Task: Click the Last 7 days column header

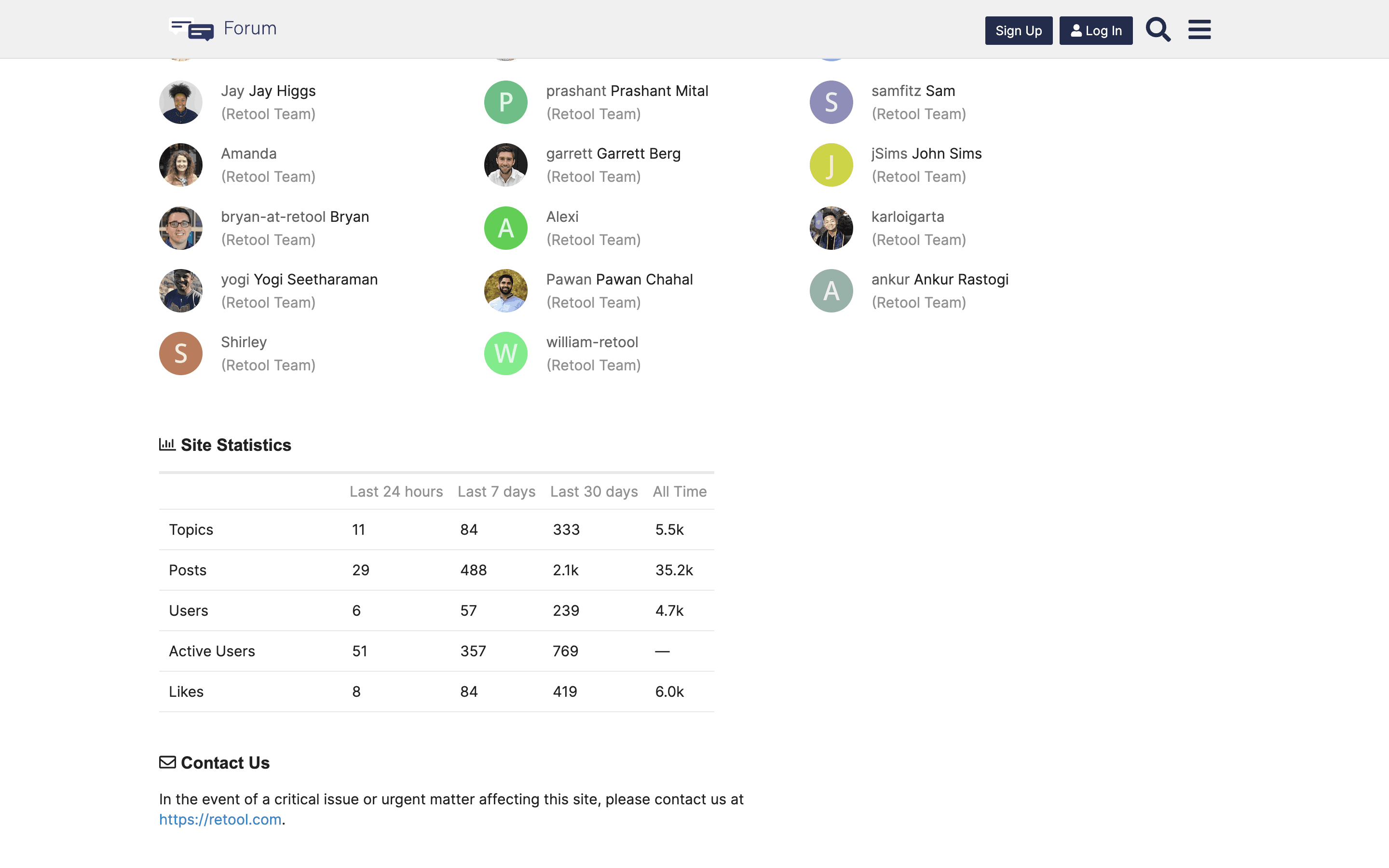Action: pos(496,491)
